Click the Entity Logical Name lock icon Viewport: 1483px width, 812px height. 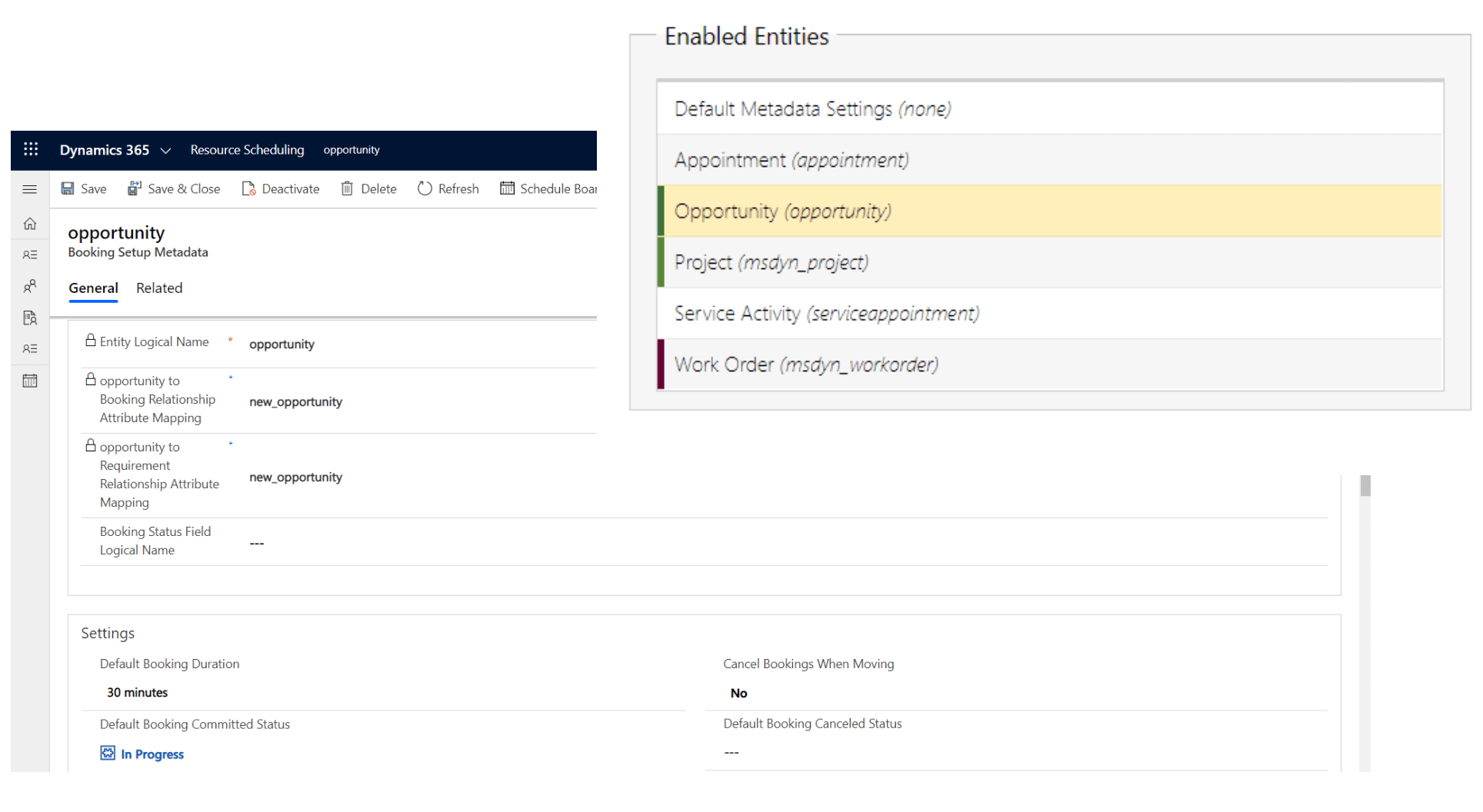tap(91, 340)
